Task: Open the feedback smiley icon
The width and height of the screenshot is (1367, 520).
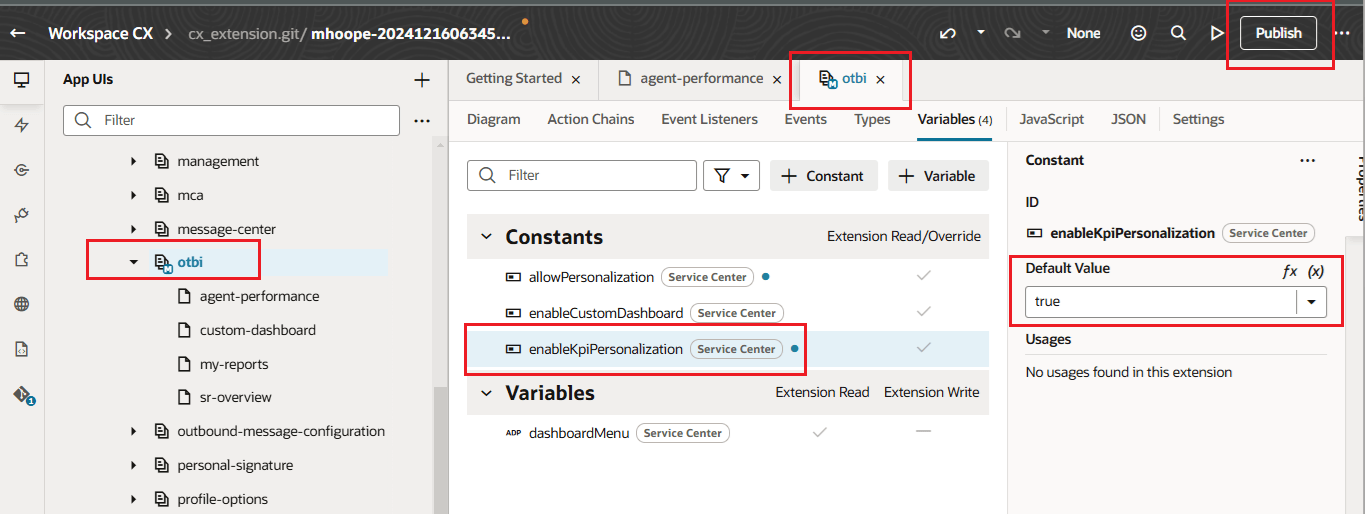Action: [x=1138, y=33]
